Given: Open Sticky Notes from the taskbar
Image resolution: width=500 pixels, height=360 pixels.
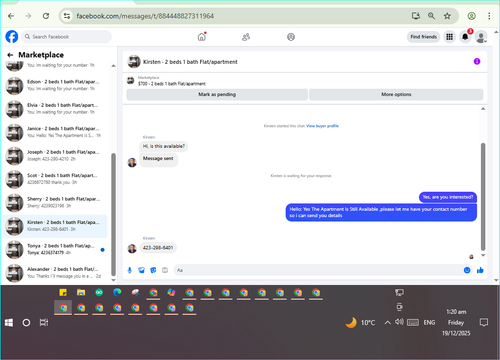Looking at the screenshot, I should point(63,293).
